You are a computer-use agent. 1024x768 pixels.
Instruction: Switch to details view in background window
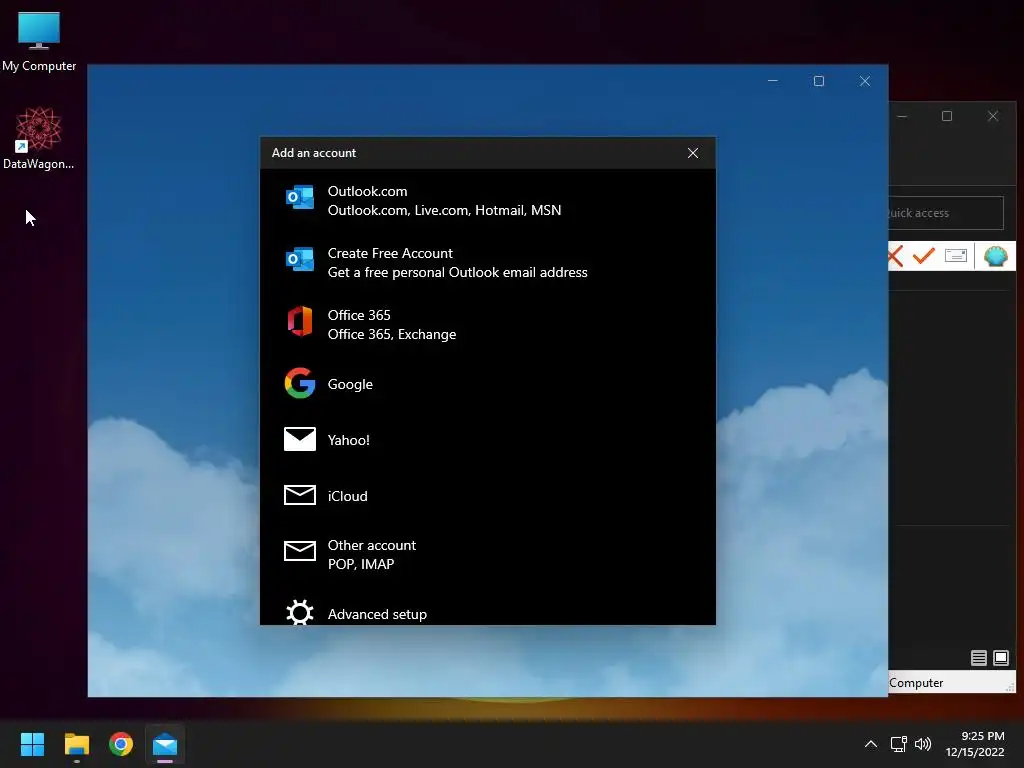click(x=978, y=658)
